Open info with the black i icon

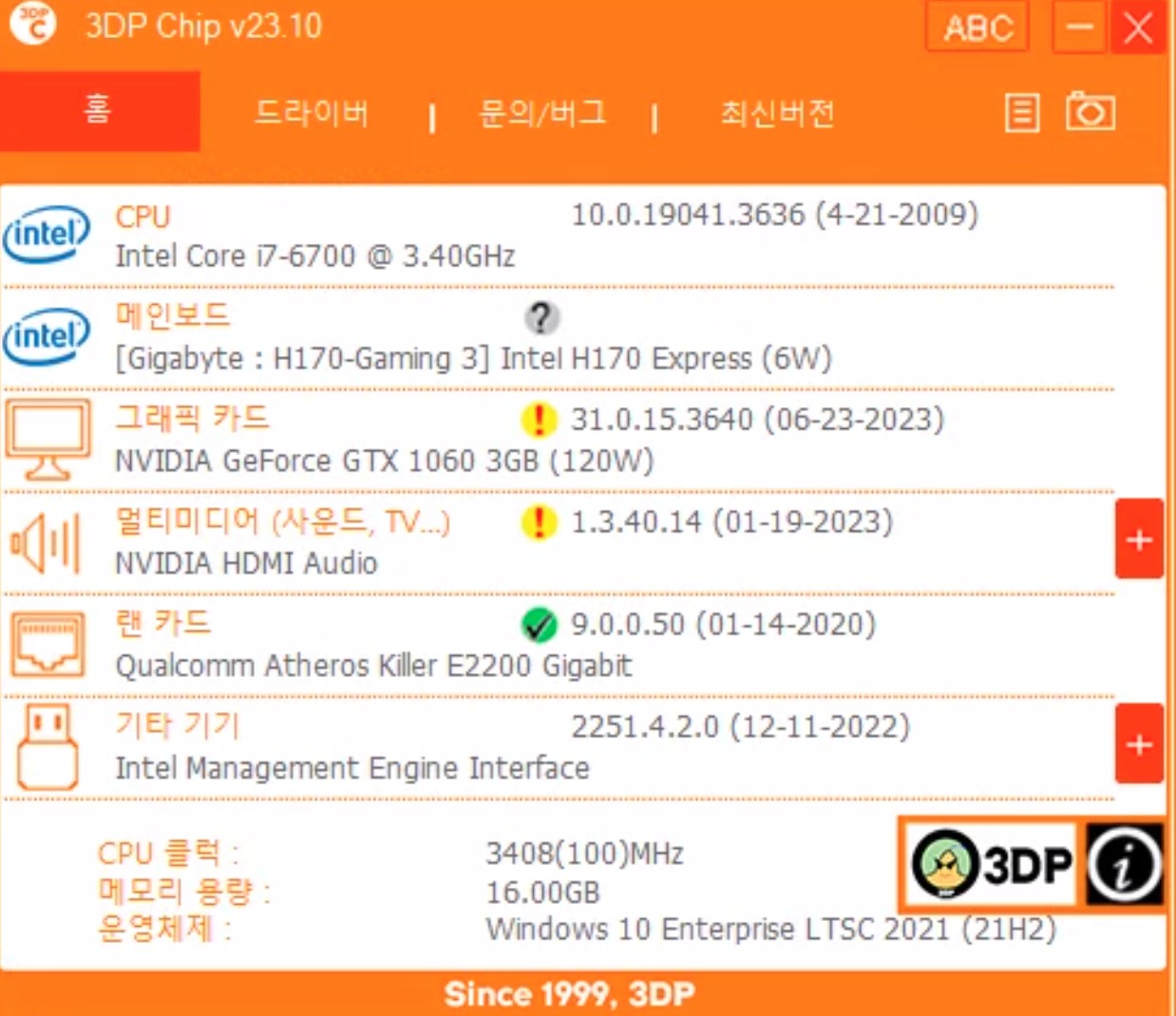tap(1124, 864)
